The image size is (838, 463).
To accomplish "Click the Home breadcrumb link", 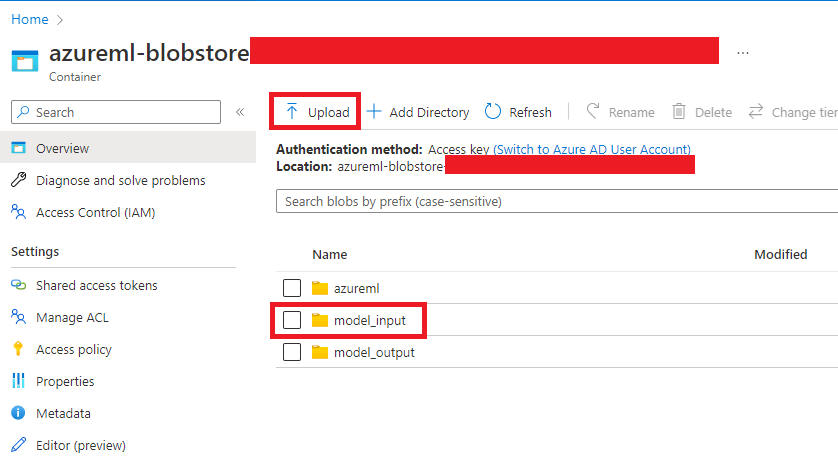I will click(30, 19).
